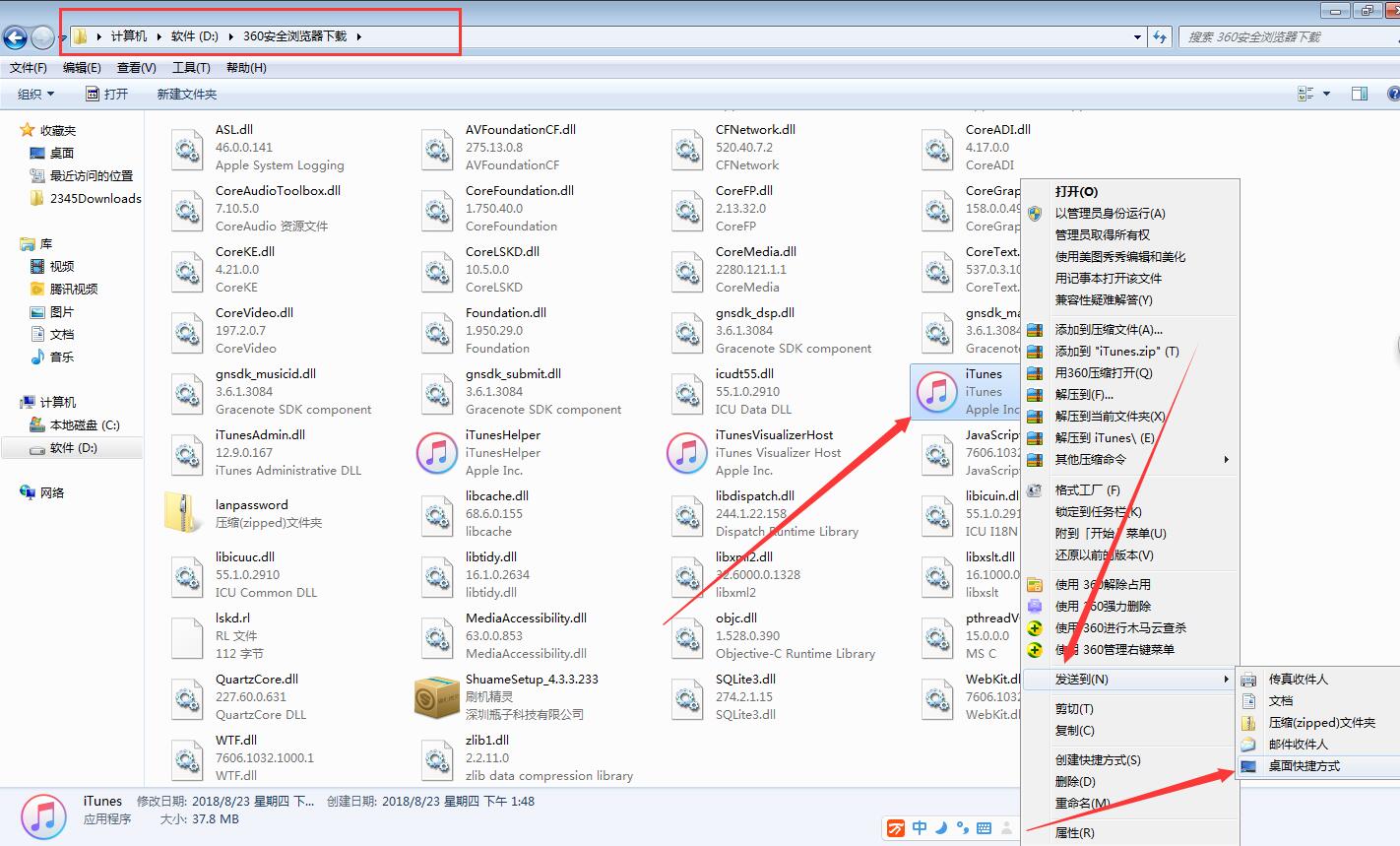Open the recent pages dropdown next to Forward
The width and height of the screenshot is (1400, 846).
[62, 38]
